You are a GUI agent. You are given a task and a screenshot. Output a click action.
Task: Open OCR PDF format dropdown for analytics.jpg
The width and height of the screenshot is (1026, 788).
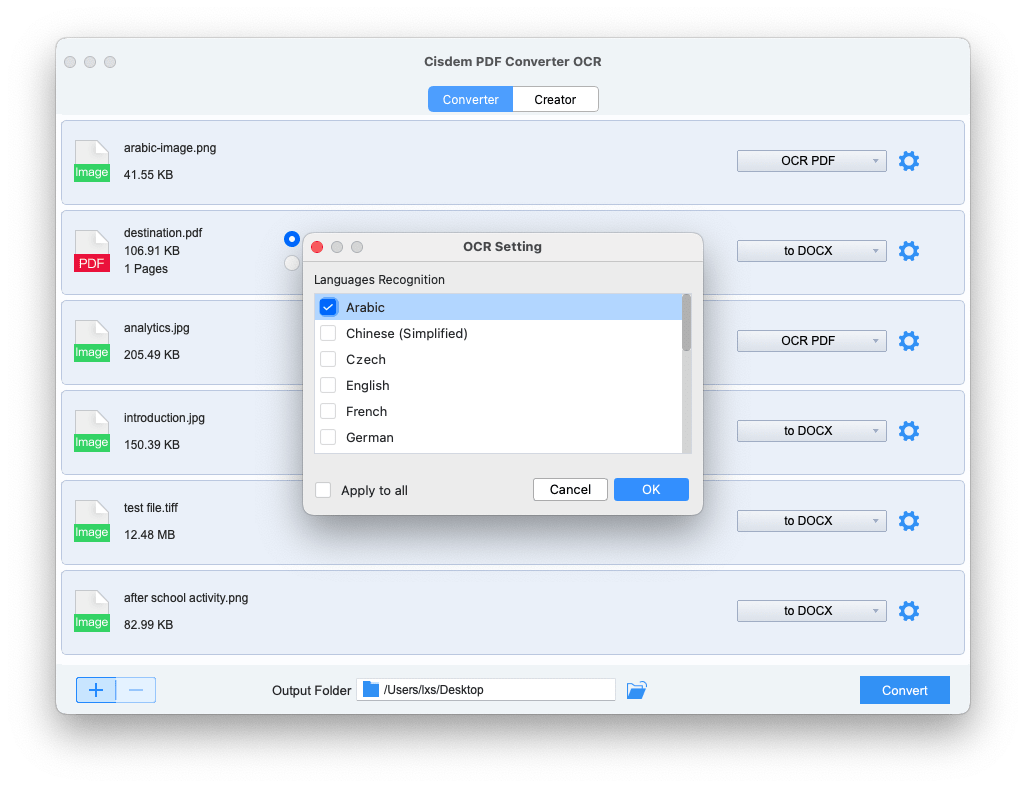pyautogui.click(x=811, y=341)
